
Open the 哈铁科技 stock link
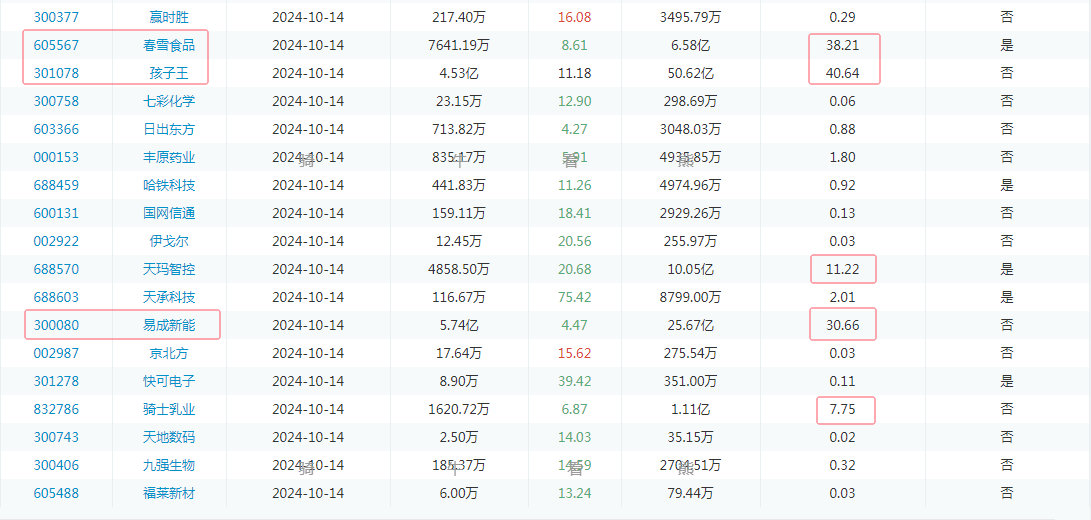169,185
